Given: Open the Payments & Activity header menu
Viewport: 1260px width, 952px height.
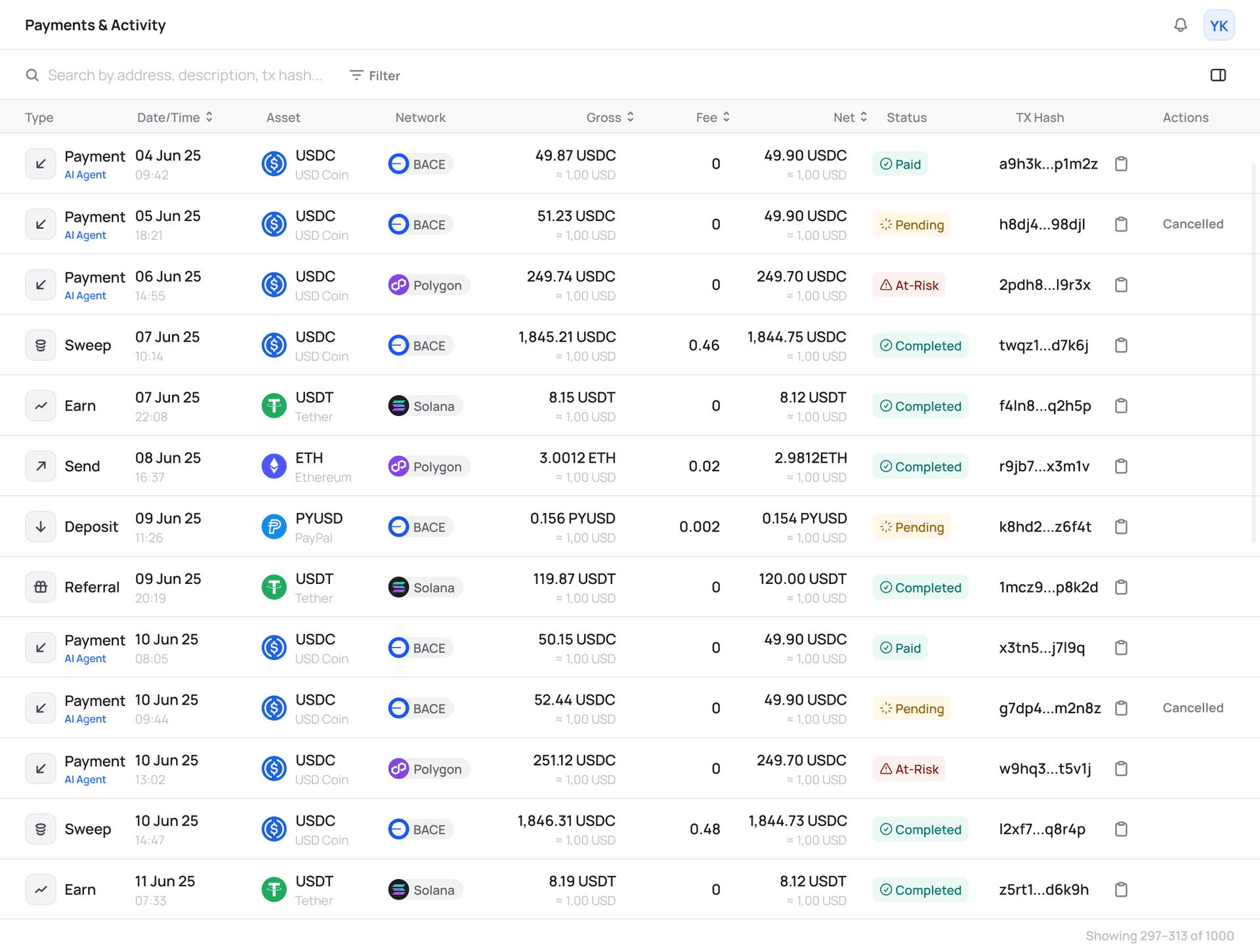Looking at the screenshot, I should [95, 25].
